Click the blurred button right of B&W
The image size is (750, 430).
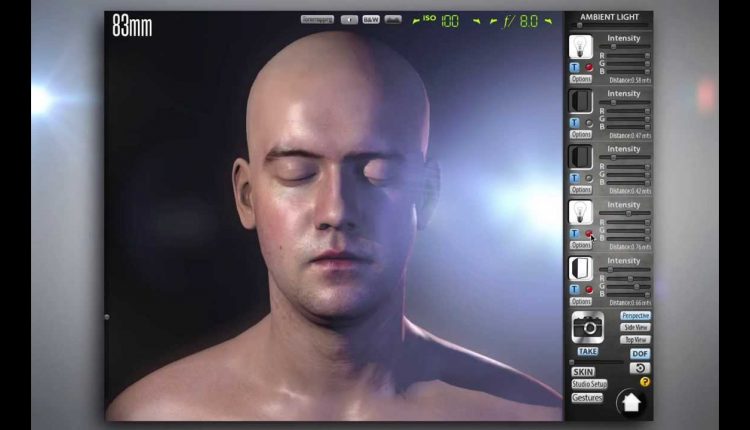pyautogui.click(x=393, y=20)
